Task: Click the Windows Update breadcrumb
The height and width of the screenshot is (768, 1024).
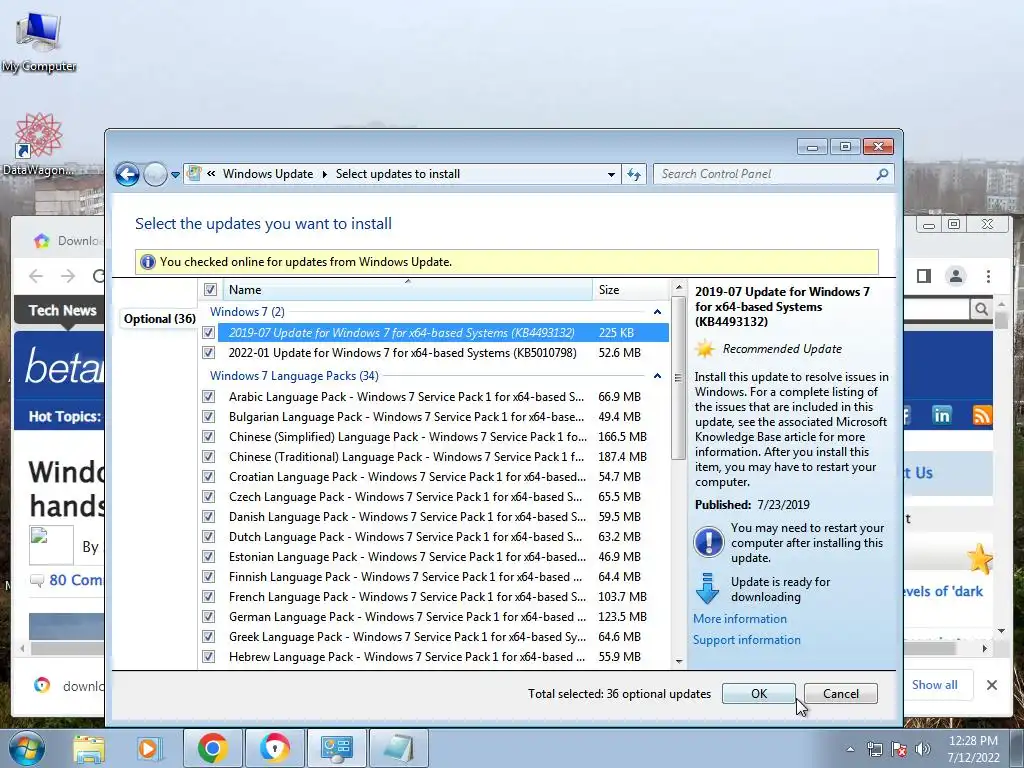Action: pos(268,174)
